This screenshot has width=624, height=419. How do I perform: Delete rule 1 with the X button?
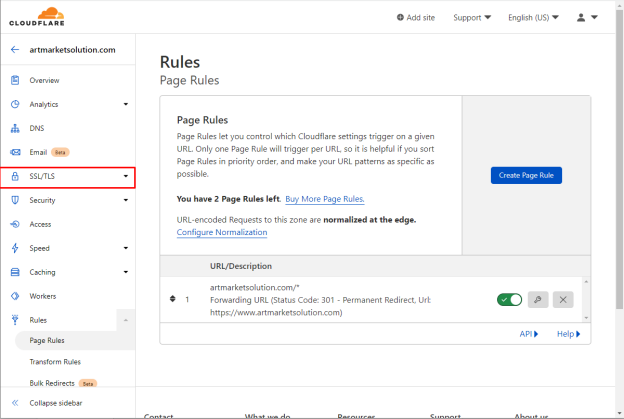tap(563, 300)
